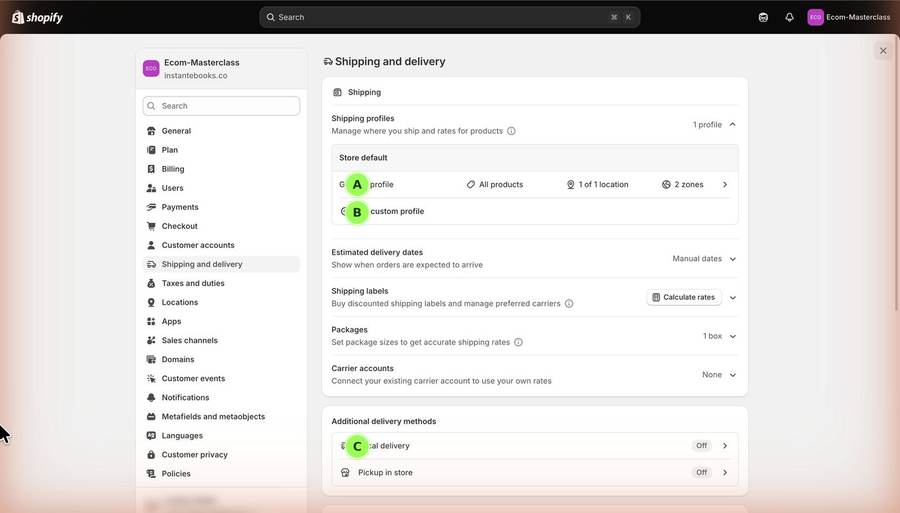Click the Calculate rates button

684,297
